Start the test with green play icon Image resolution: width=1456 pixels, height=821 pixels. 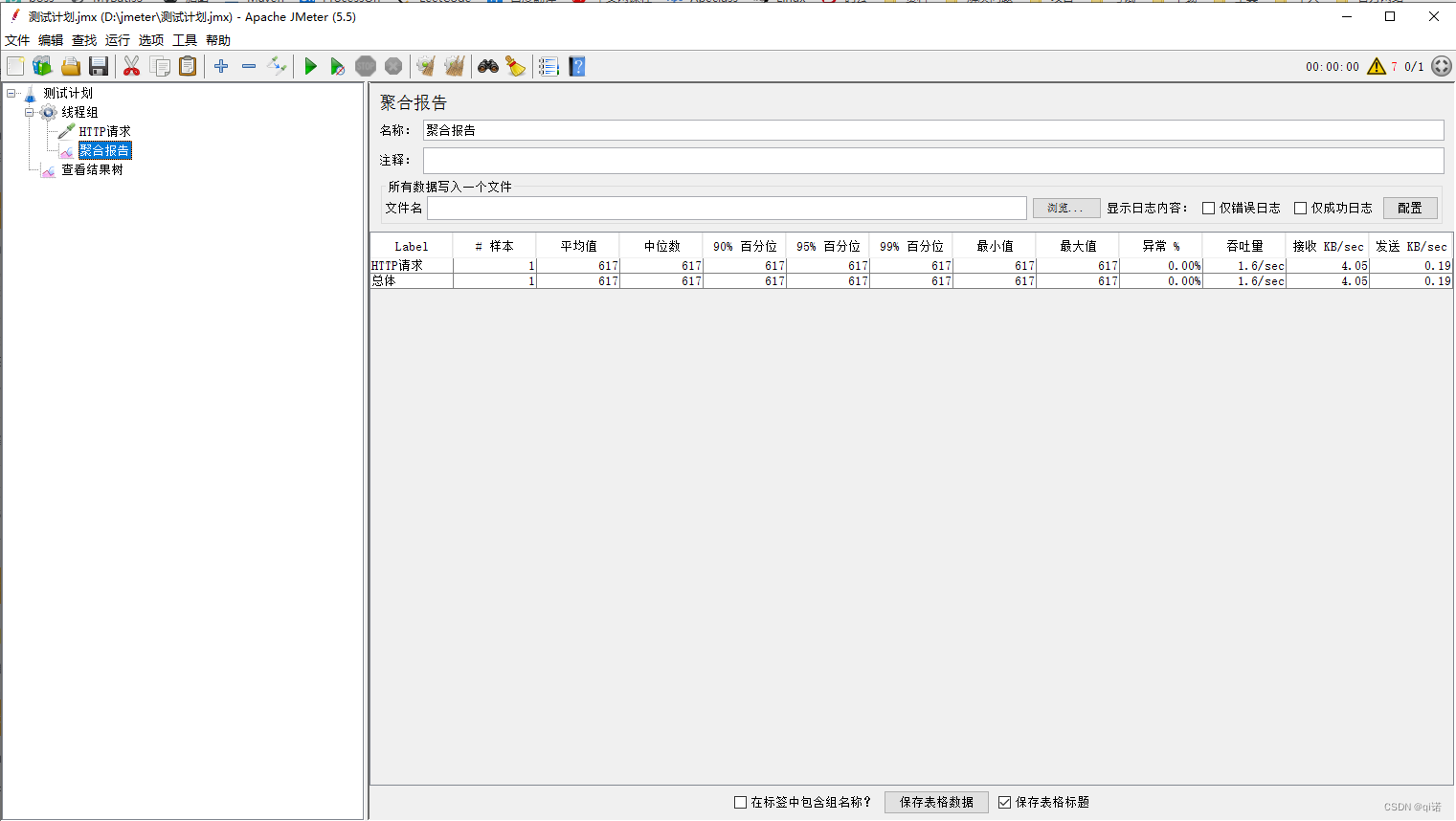tap(310, 66)
